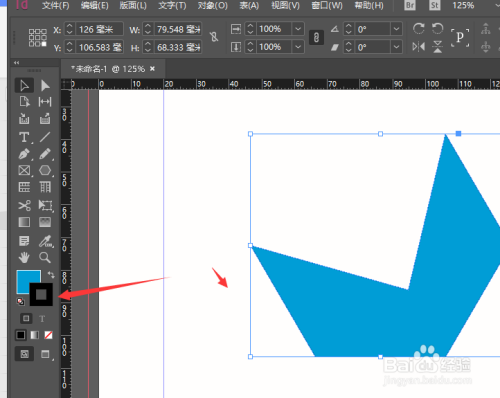Step the height H value
Image resolution: width=500 pixels, height=398 pixels.
[148, 47]
